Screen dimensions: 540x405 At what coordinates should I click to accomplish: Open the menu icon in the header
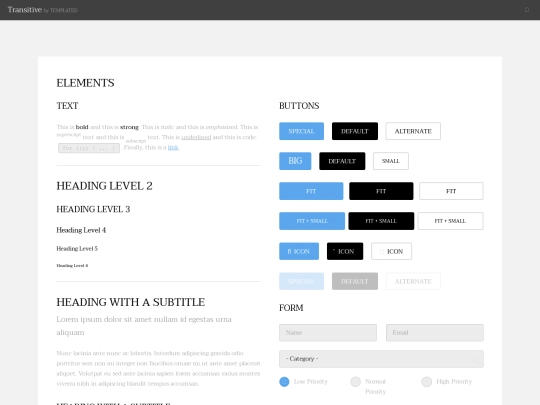click(x=527, y=10)
